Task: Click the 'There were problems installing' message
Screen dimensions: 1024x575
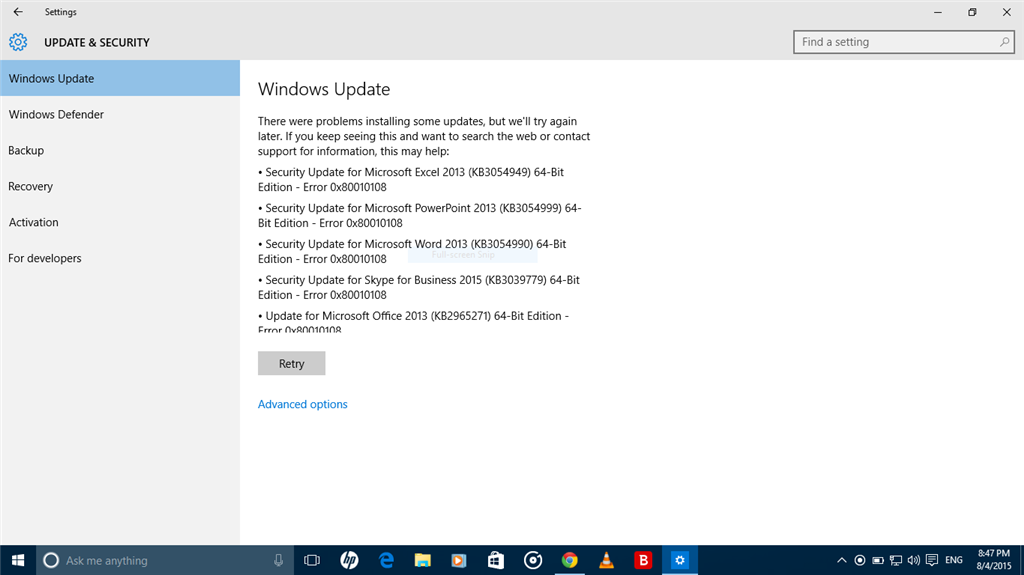Action: pyautogui.click(x=424, y=137)
